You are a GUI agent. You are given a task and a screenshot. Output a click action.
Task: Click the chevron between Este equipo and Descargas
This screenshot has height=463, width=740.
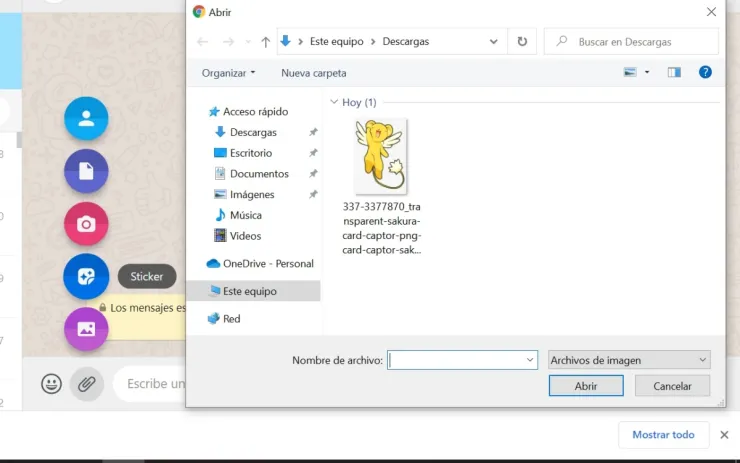373,42
